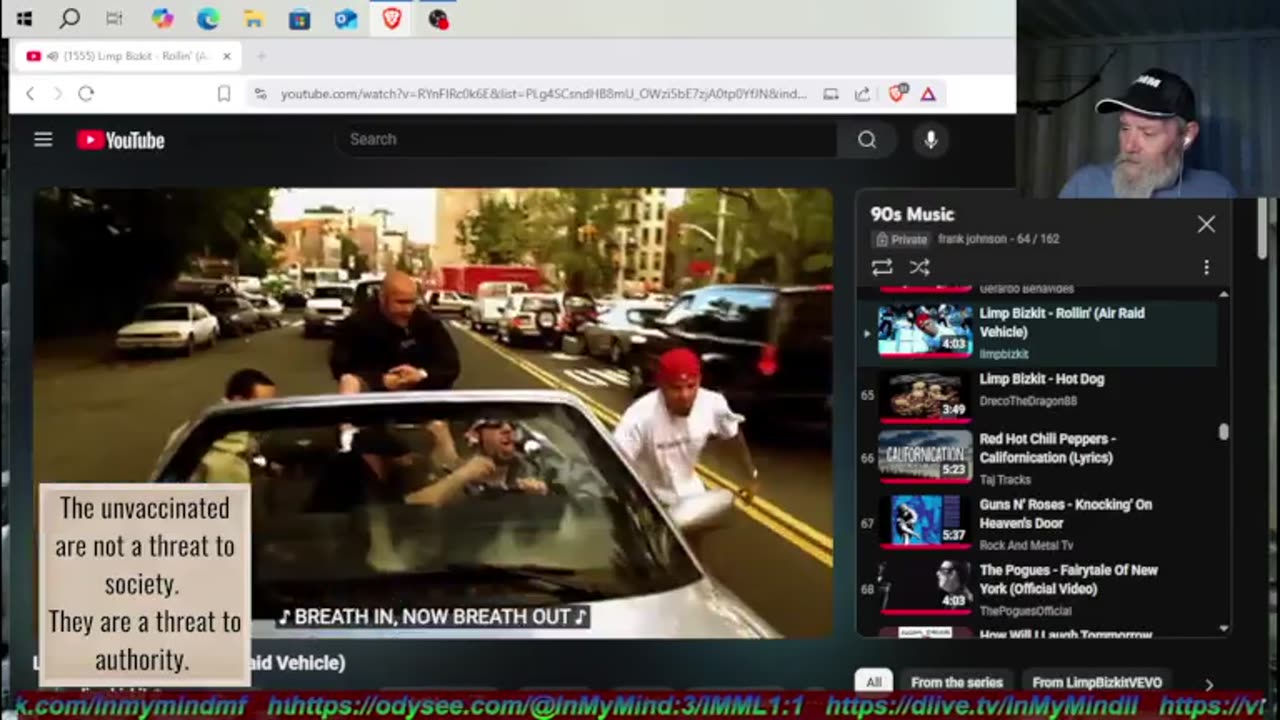Open a new browser tab

coord(261,56)
